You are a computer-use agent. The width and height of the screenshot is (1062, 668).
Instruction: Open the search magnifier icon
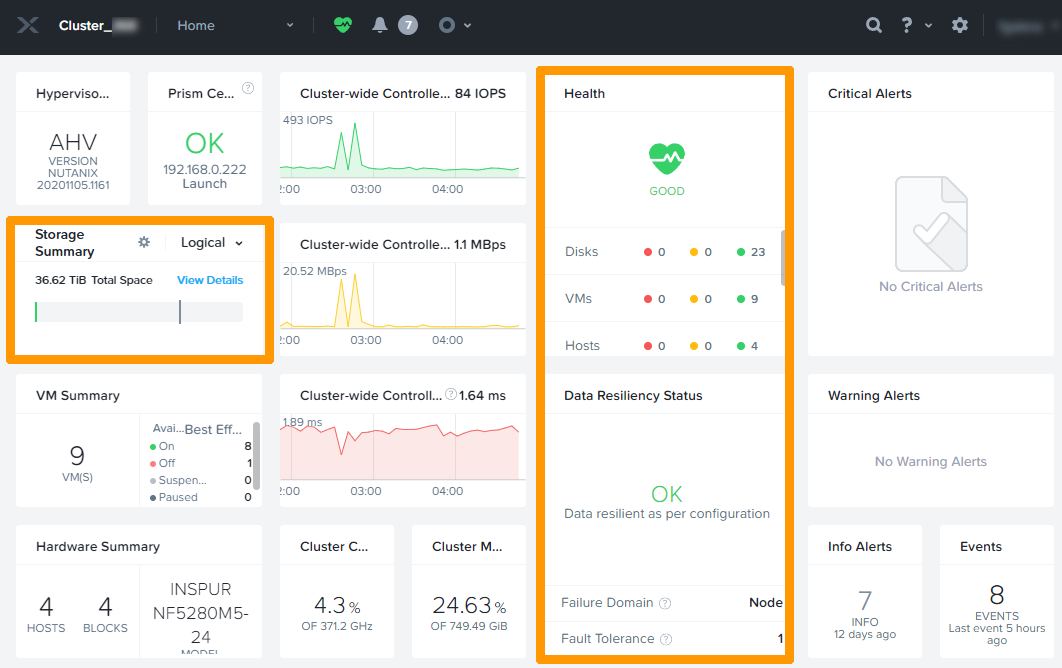[873, 25]
